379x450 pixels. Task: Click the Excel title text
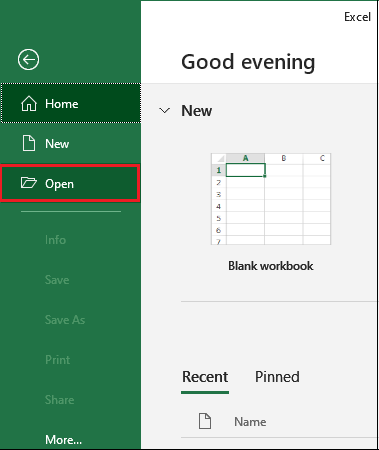pyautogui.click(x=357, y=17)
